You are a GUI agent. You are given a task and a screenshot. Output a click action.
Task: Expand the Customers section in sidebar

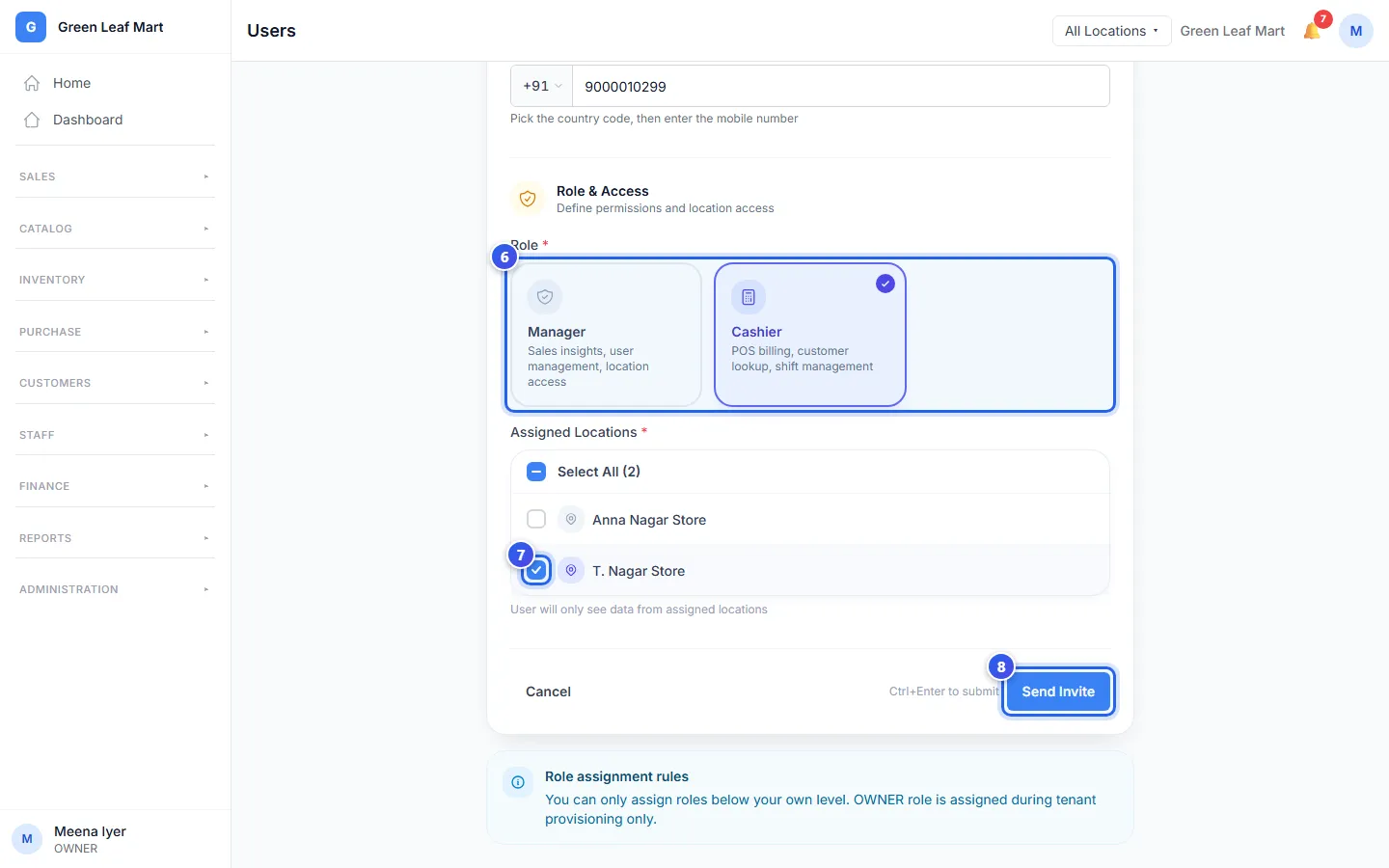[115, 383]
